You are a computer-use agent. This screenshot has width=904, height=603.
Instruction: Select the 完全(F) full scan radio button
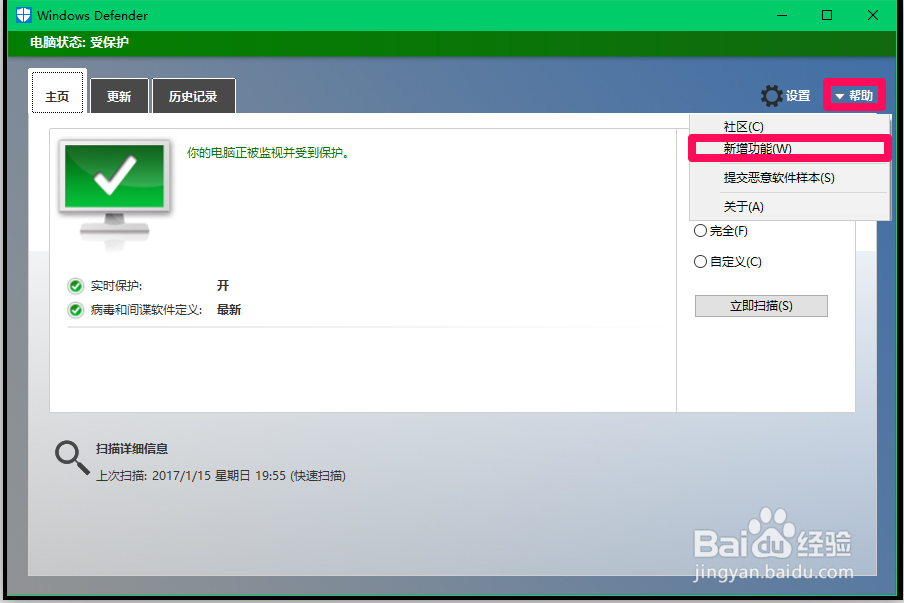pos(700,231)
